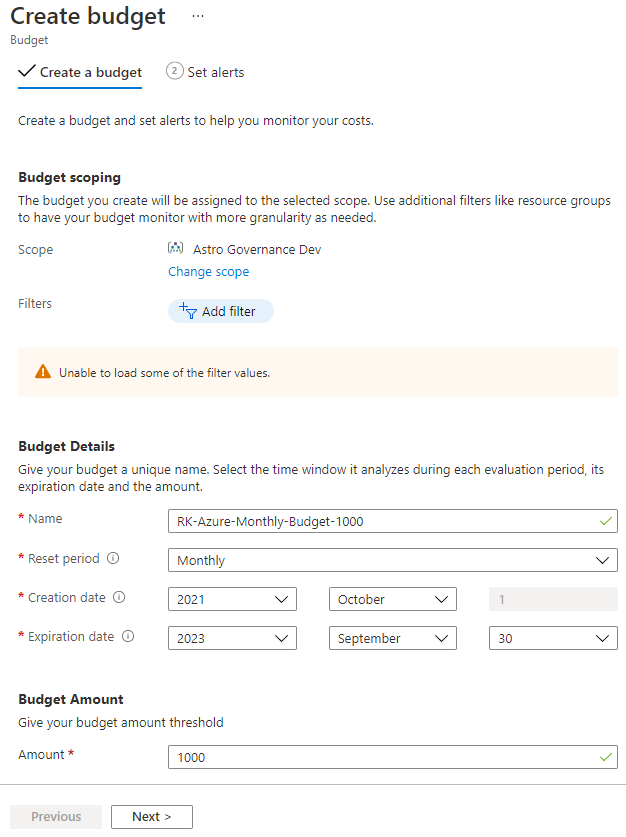Switch to the Set alerts tab
The width and height of the screenshot is (626, 837).
[x=215, y=72]
